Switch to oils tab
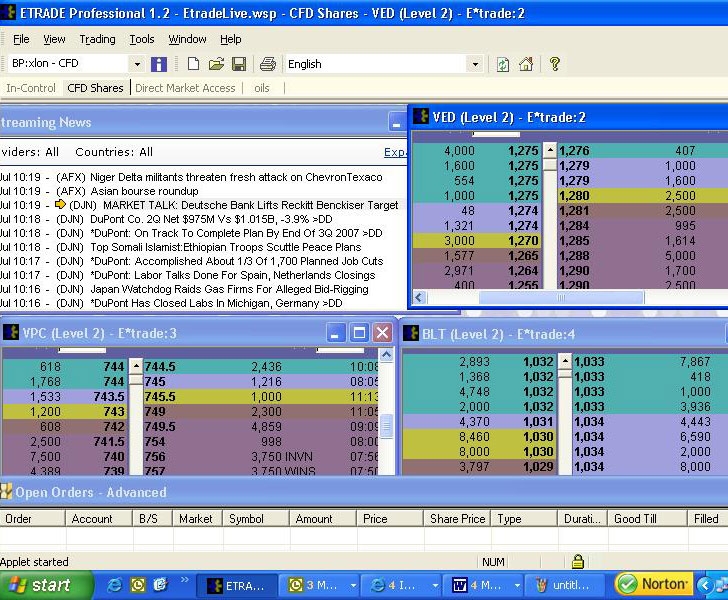Viewport: 728px width, 600px height. (x=262, y=88)
